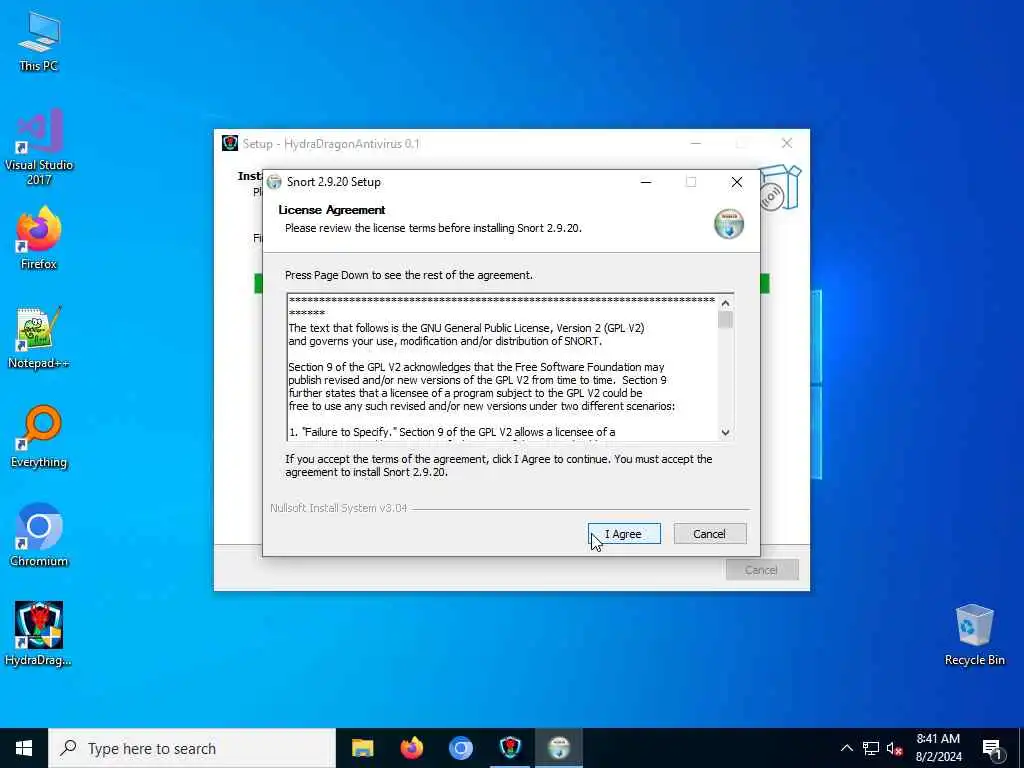
Task: Click the taskbar search box
Action: tap(192, 748)
